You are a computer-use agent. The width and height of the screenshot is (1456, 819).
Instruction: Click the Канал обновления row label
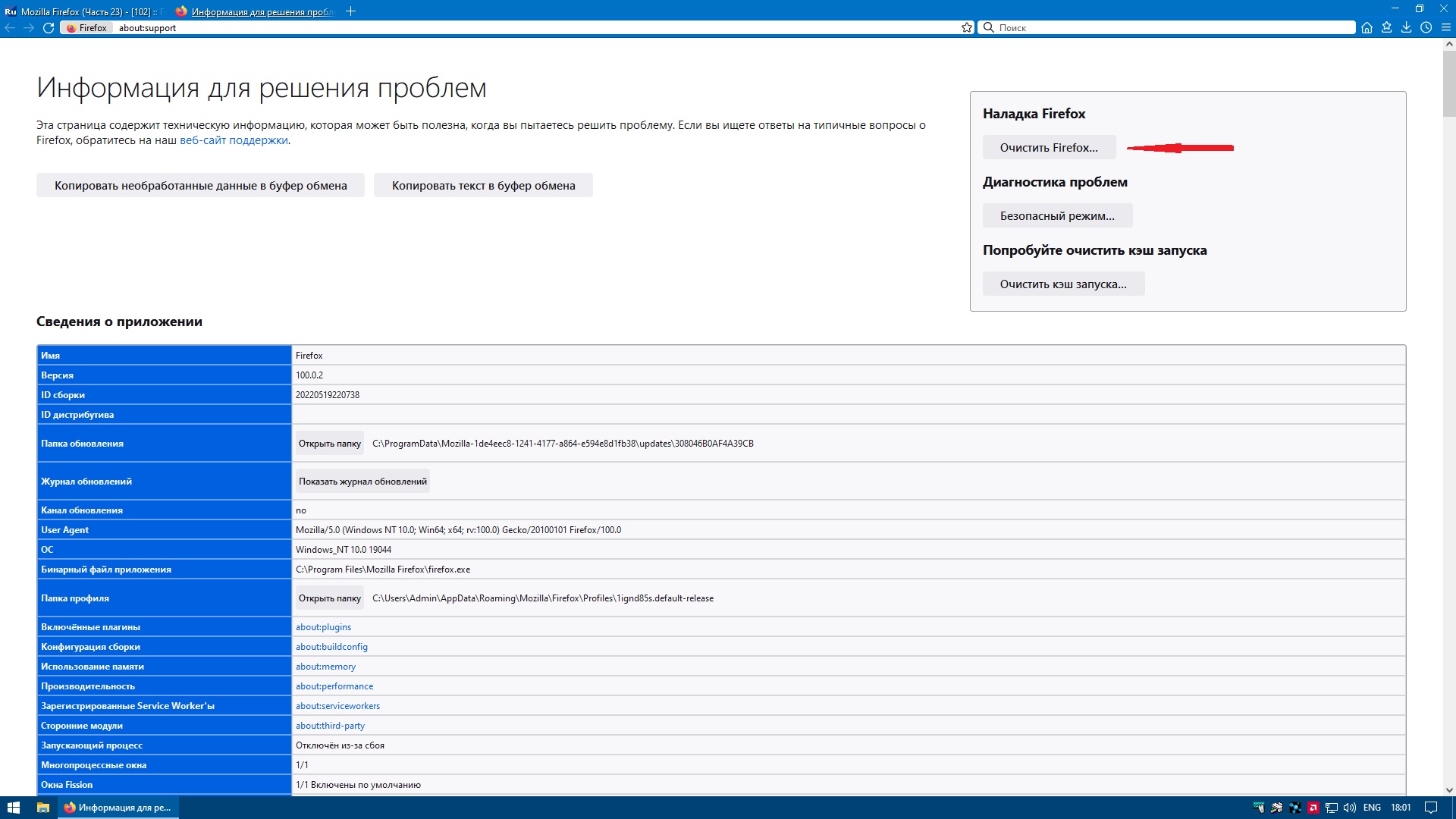[82, 510]
